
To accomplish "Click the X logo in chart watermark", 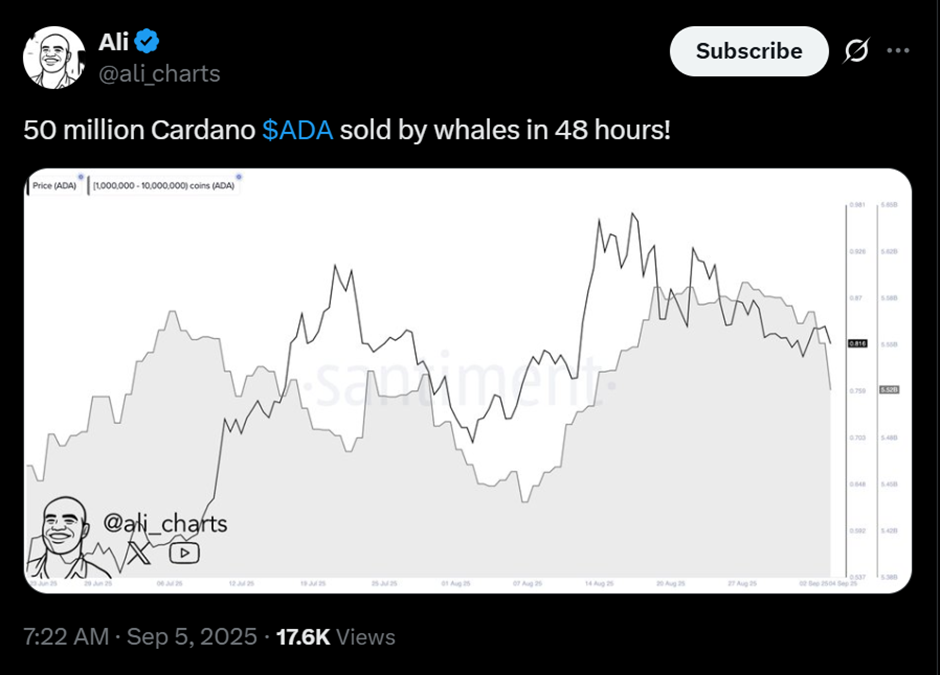I will point(140,551).
